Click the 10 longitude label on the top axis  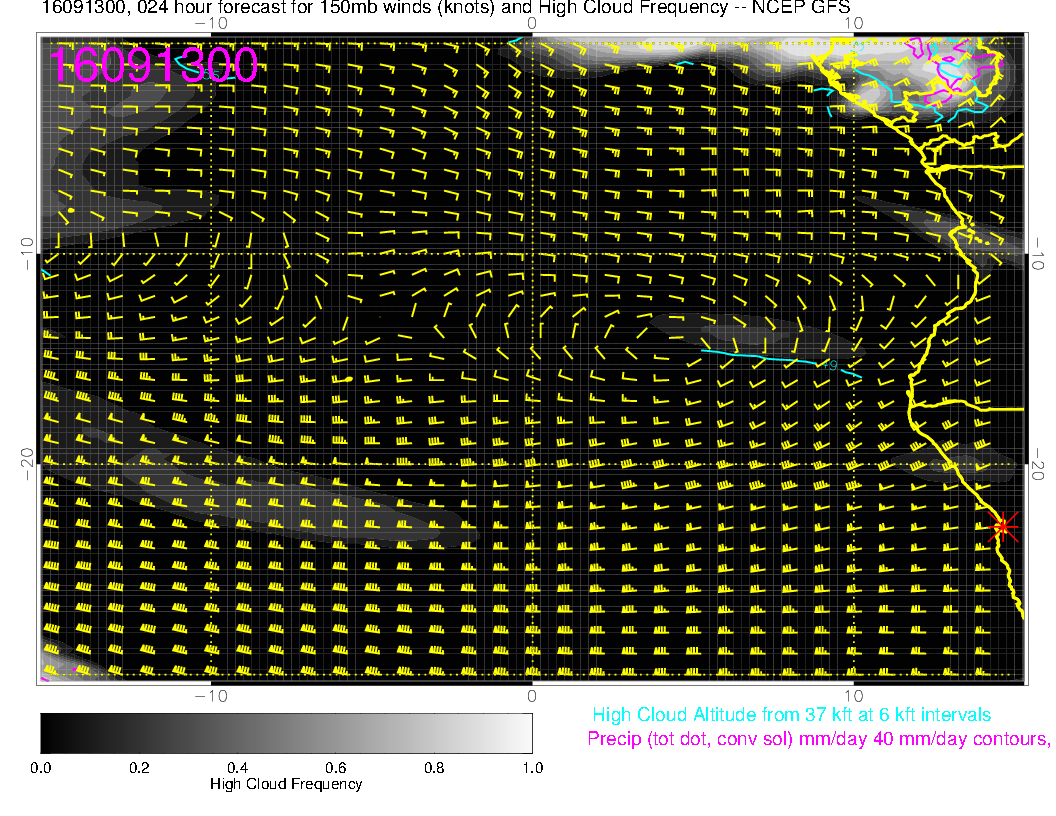point(853,22)
